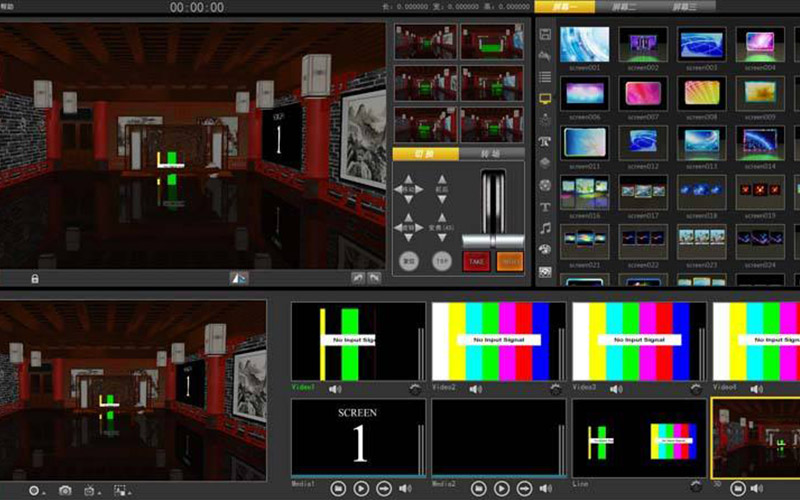Click the save disk icon in sidebar
This screenshot has height=500, width=800.
pos(545,35)
